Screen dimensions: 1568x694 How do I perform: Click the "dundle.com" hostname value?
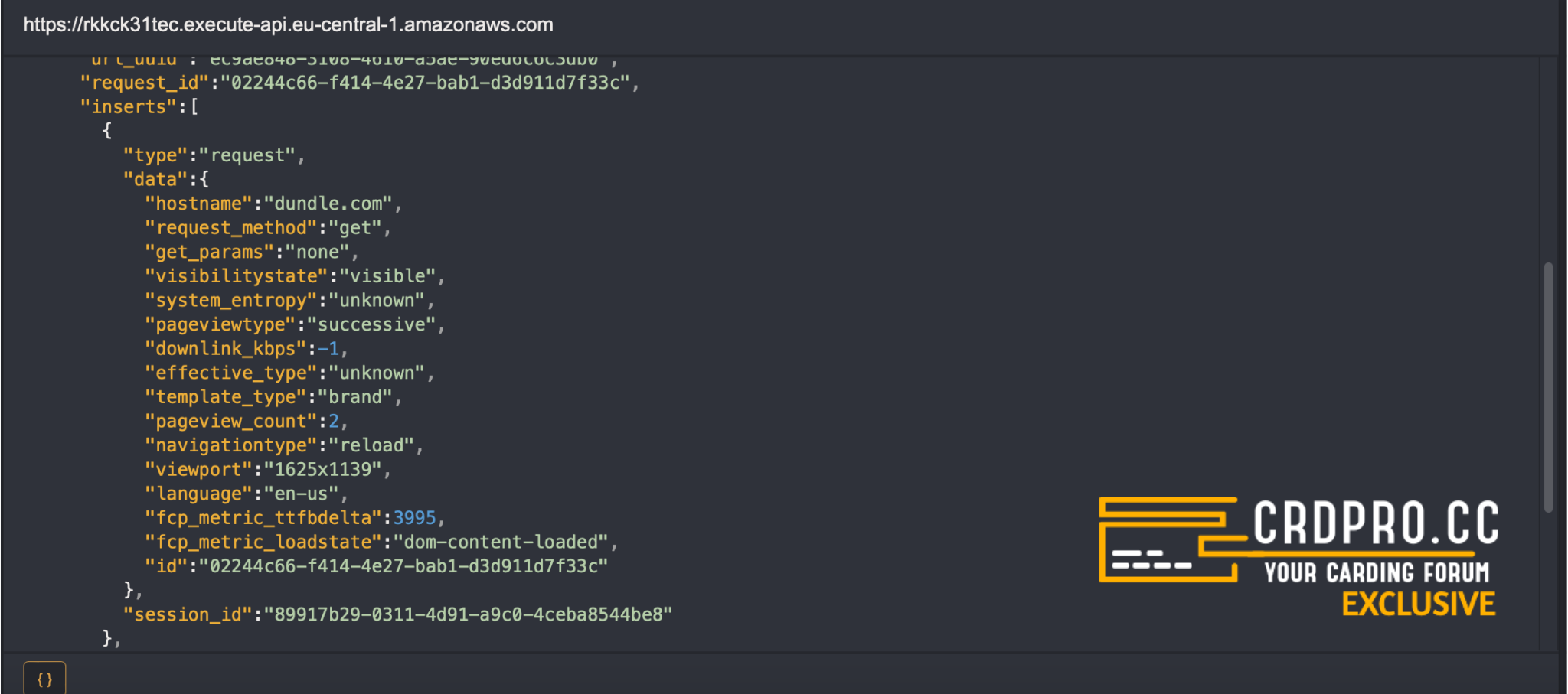pos(328,204)
